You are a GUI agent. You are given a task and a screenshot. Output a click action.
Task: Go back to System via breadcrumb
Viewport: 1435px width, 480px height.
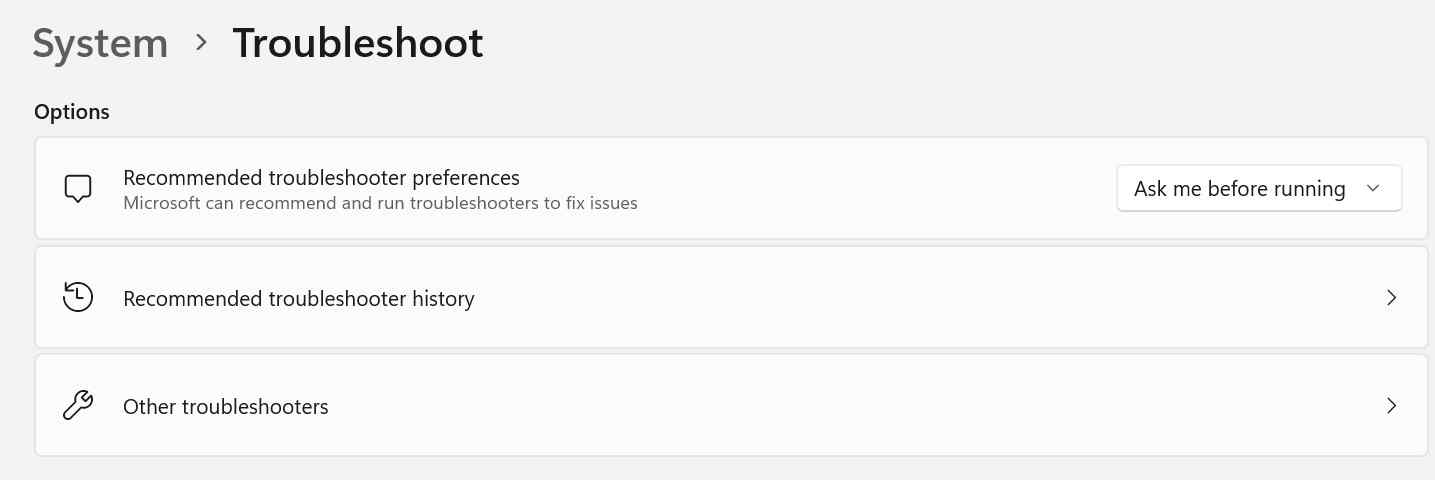coord(100,44)
